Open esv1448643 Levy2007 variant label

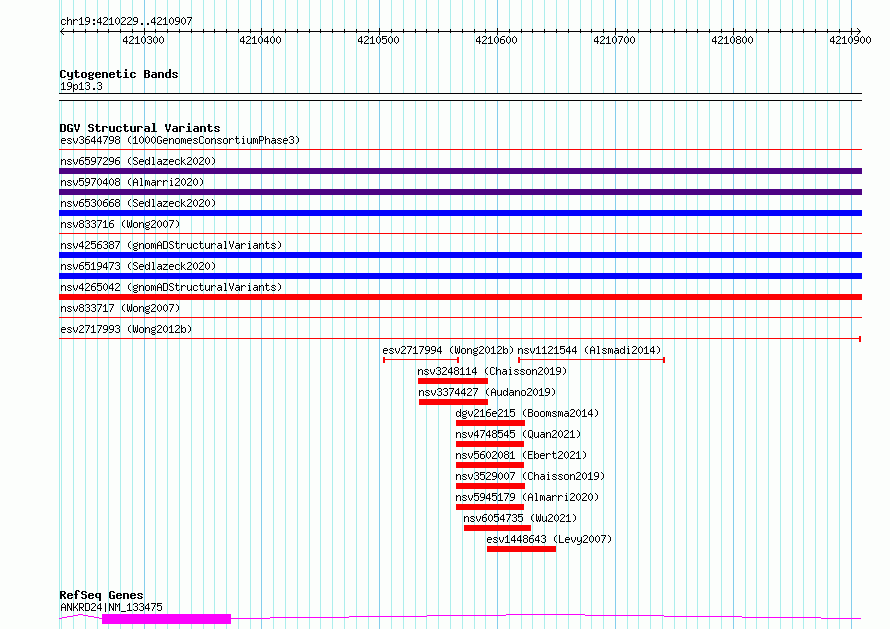549,539
